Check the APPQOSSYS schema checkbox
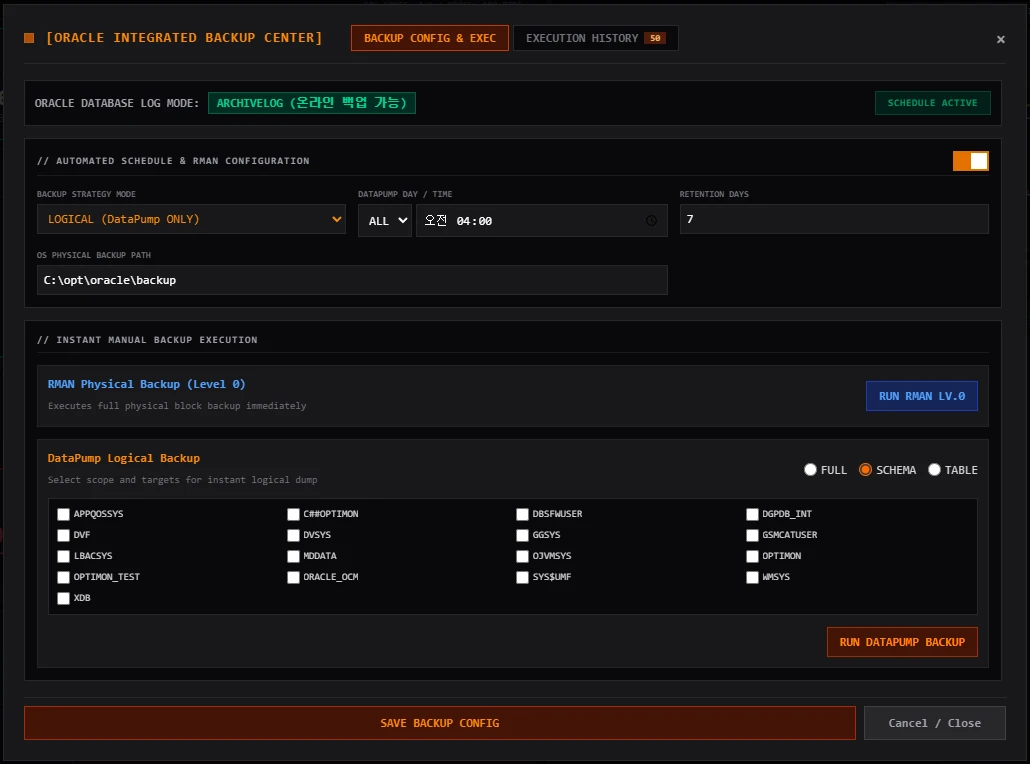 tap(63, 514)
